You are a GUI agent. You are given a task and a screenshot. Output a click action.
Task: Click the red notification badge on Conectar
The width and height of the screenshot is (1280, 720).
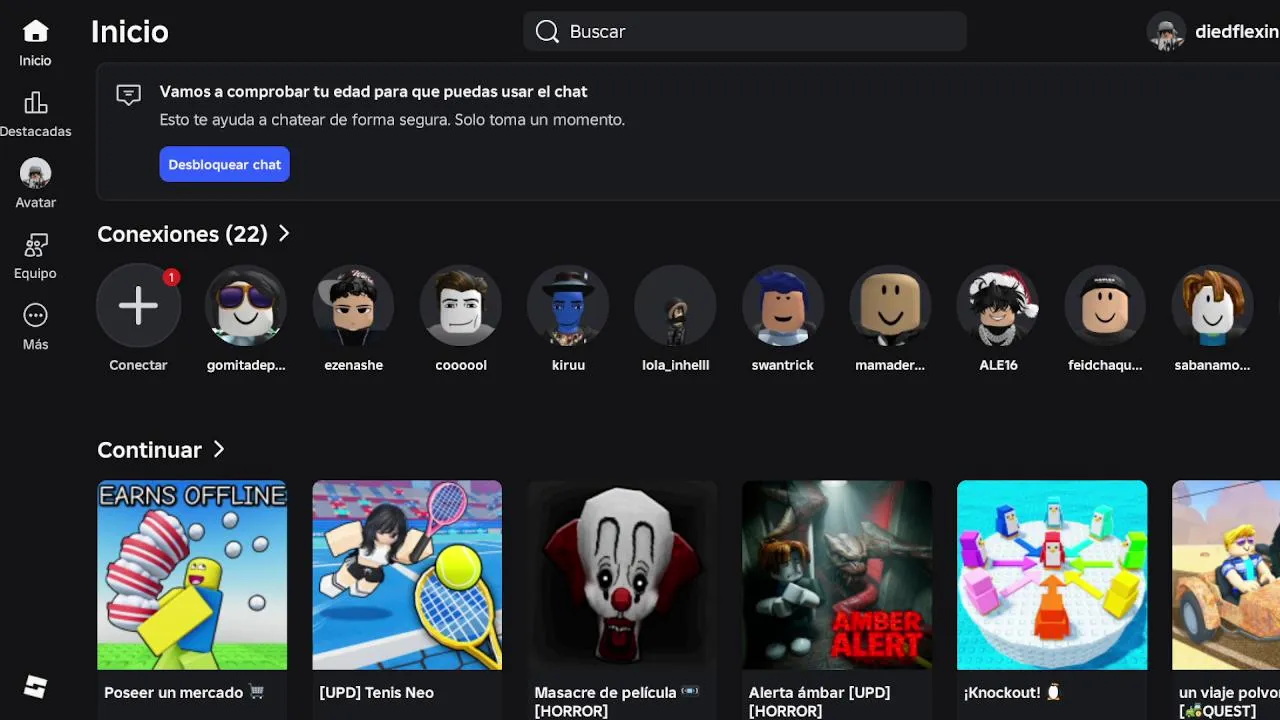[x=171, y=277]
